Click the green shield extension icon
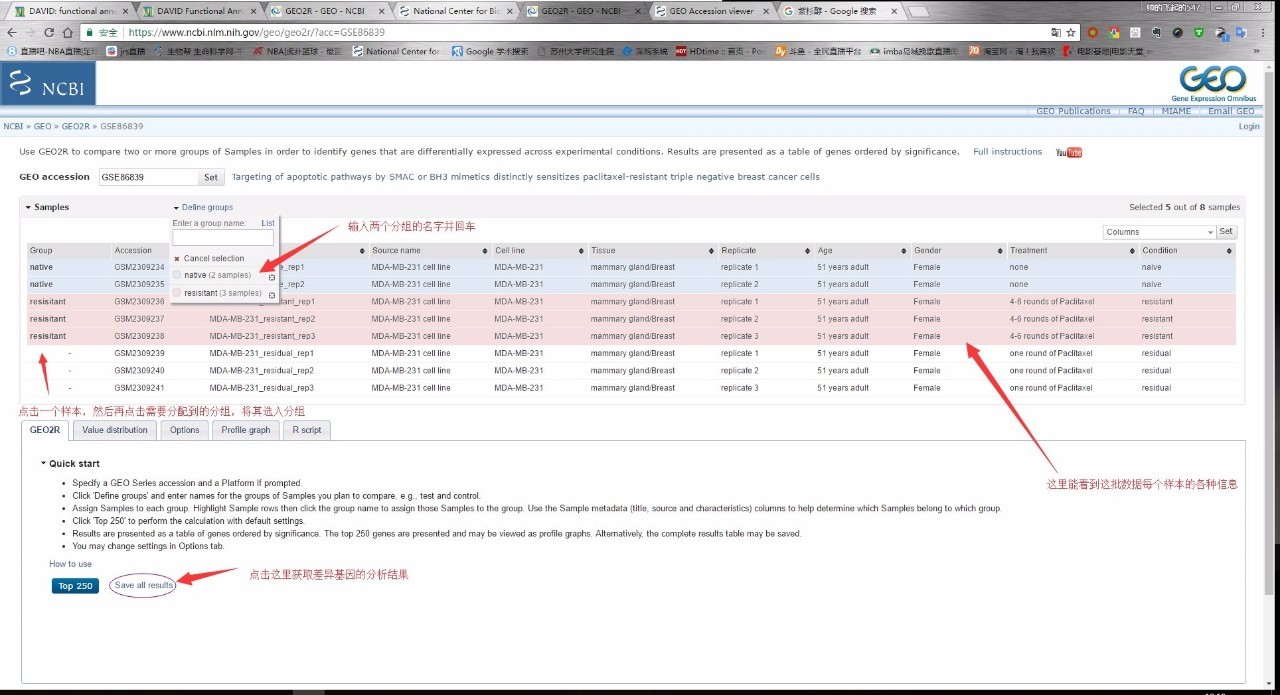 click(x=1199, y=32)
